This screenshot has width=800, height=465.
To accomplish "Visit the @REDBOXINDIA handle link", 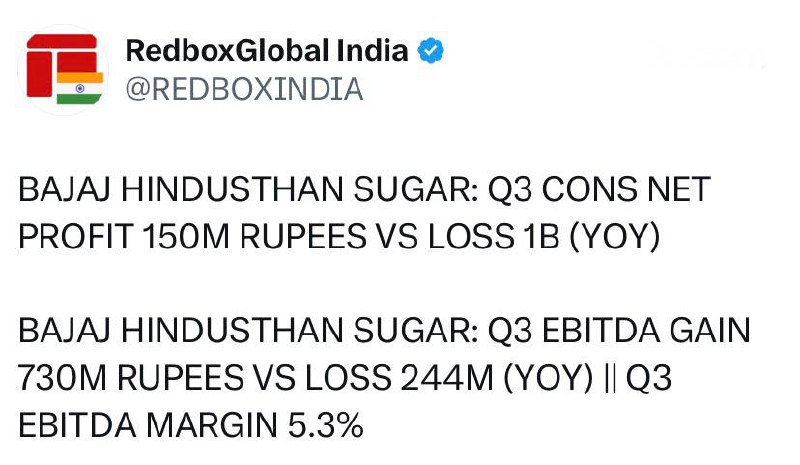I will point(243,89).
